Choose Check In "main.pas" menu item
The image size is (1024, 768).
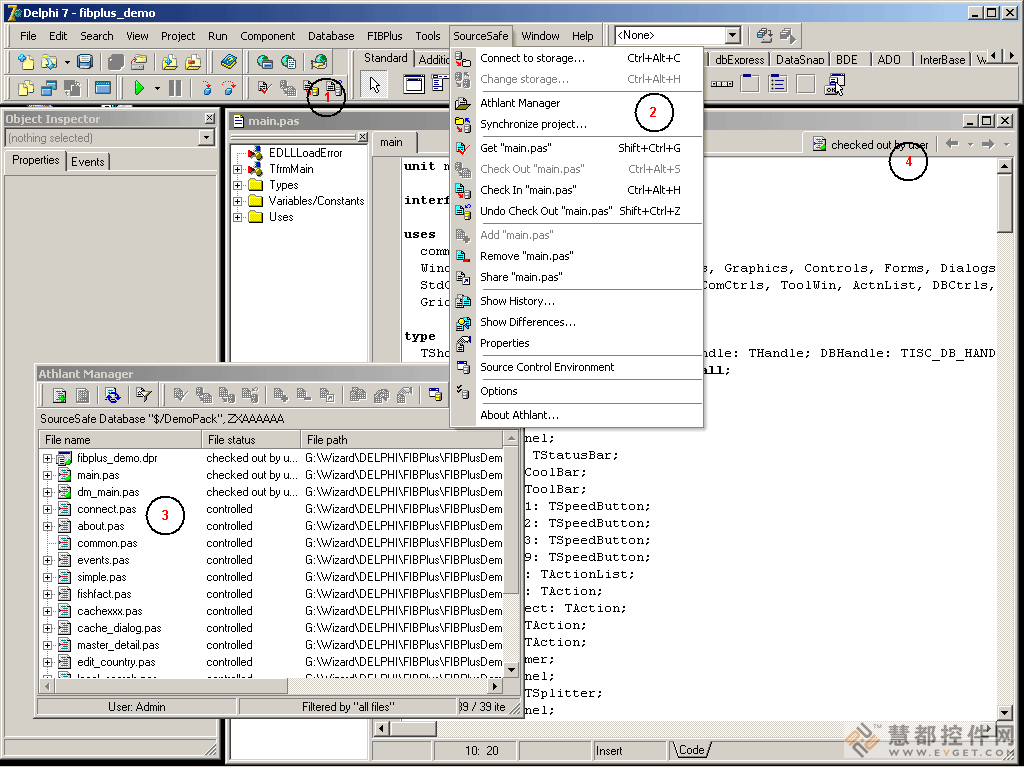tap(577, 190)
